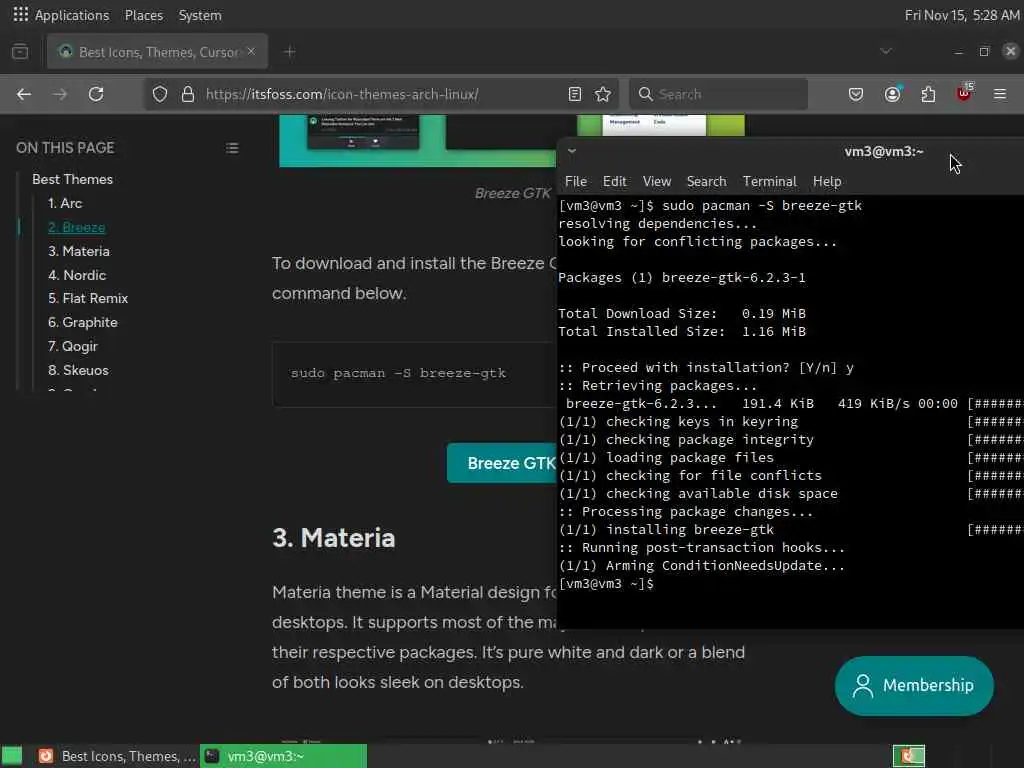
Task: Click the workspace switcher in bottom panel
Action: [909, 756]
